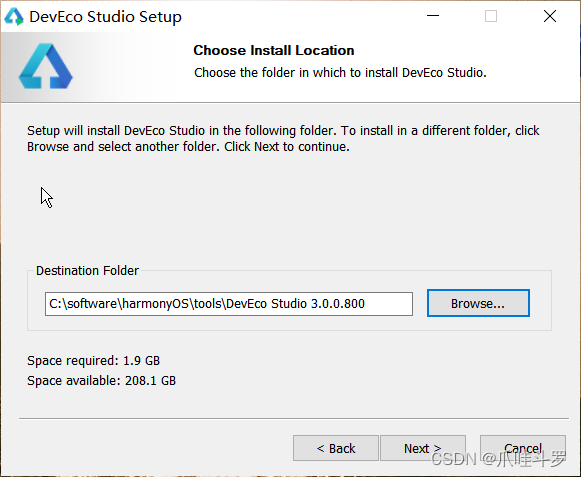Close the setup window with X
The image size is (581, 477).
click(x=550, y=16)
